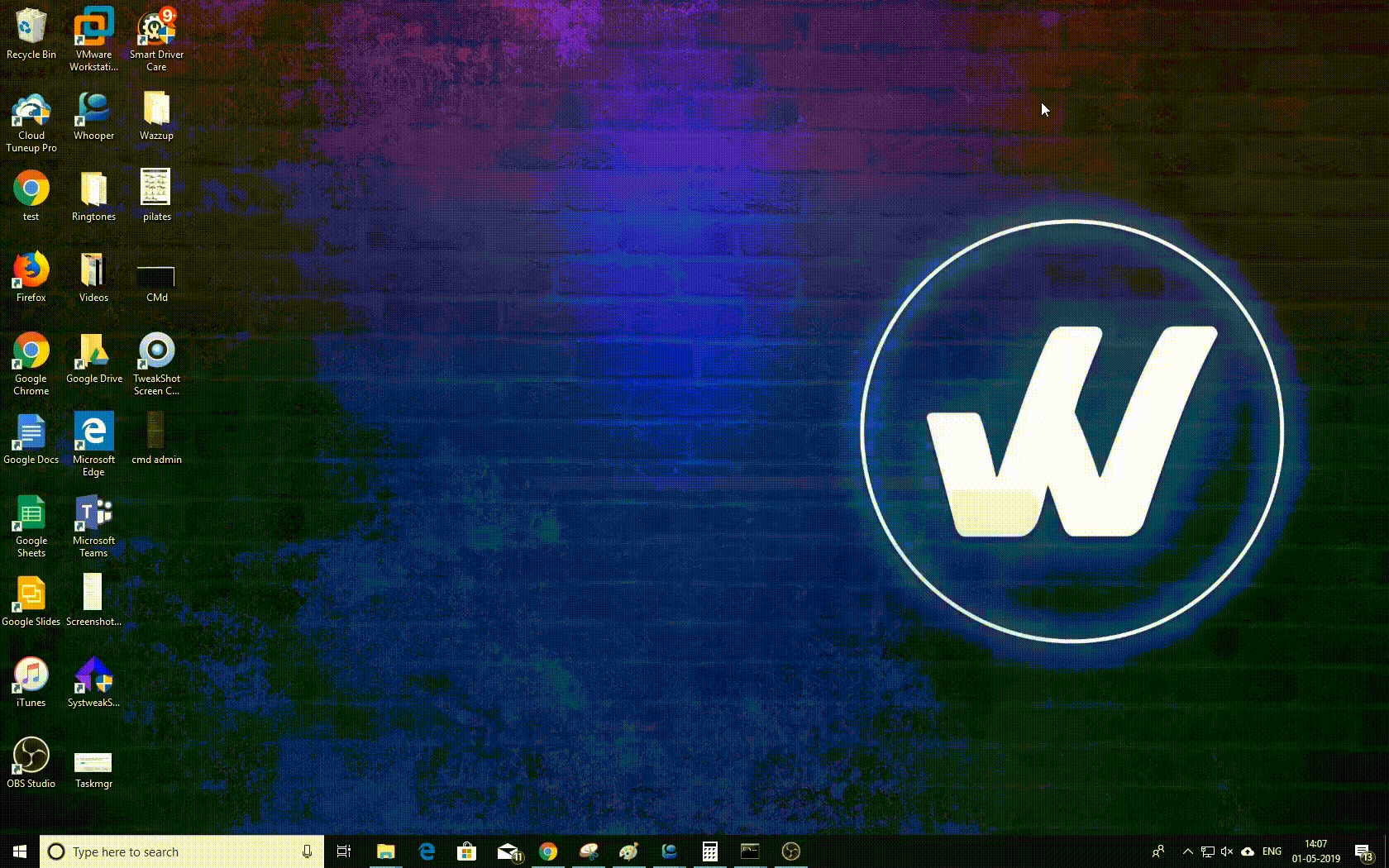Select the Smart Driver Care shortcut
Viewport: 1389px width, 868px height.
pos(156,40)
